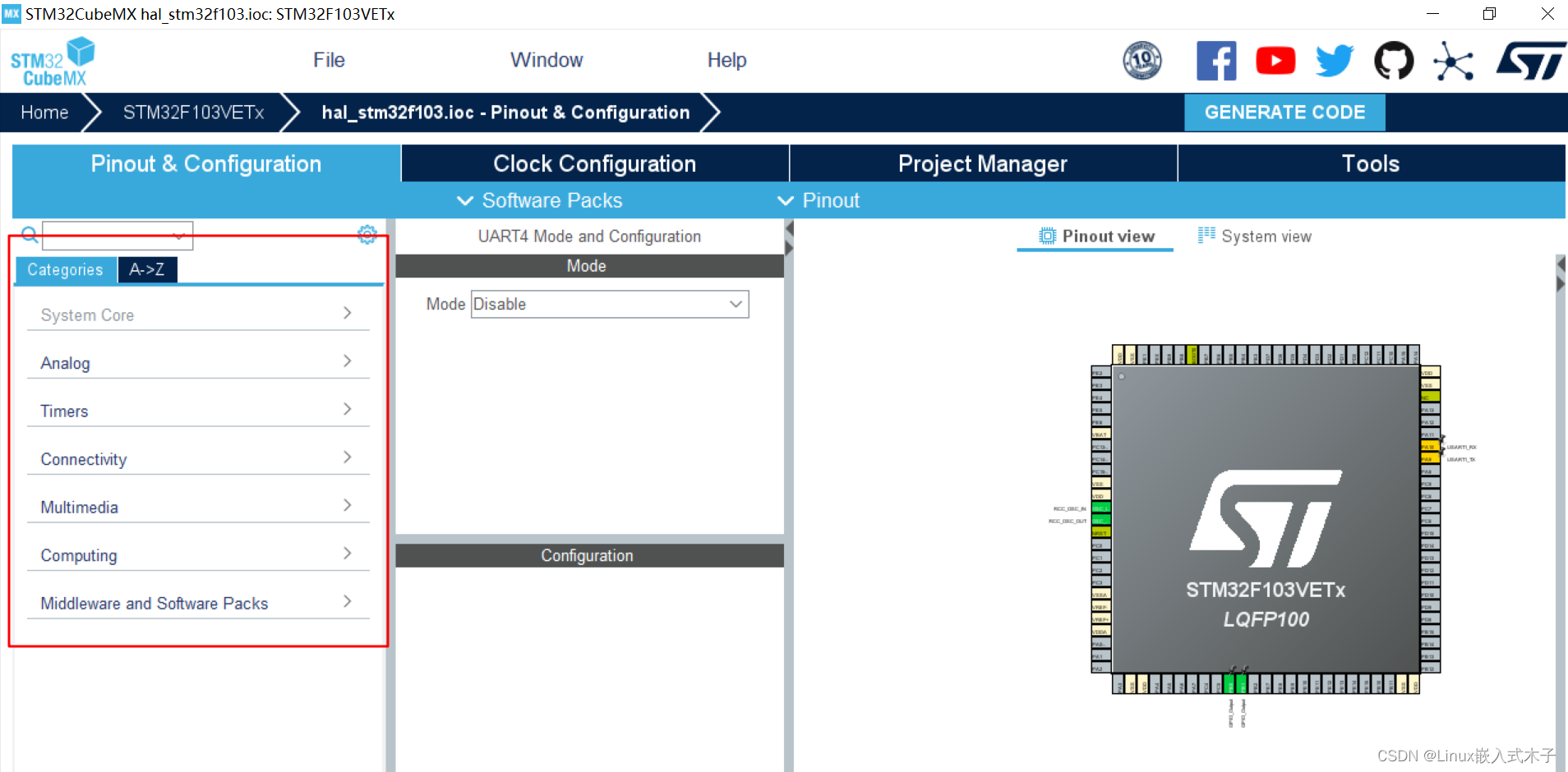Open the peripheral search combo box
This screenshot has width=1568, height=772.
[x=118, y=236]
